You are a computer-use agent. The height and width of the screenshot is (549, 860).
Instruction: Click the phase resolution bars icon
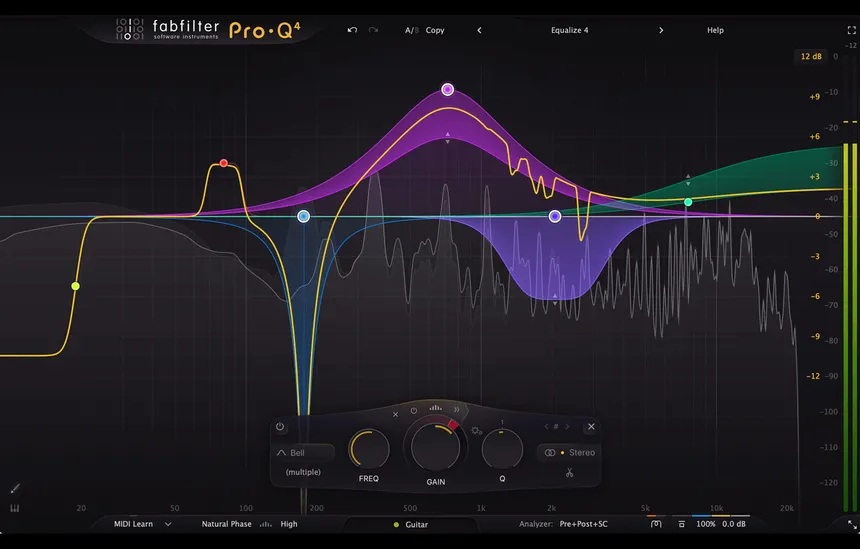click(x=266, y=524)
